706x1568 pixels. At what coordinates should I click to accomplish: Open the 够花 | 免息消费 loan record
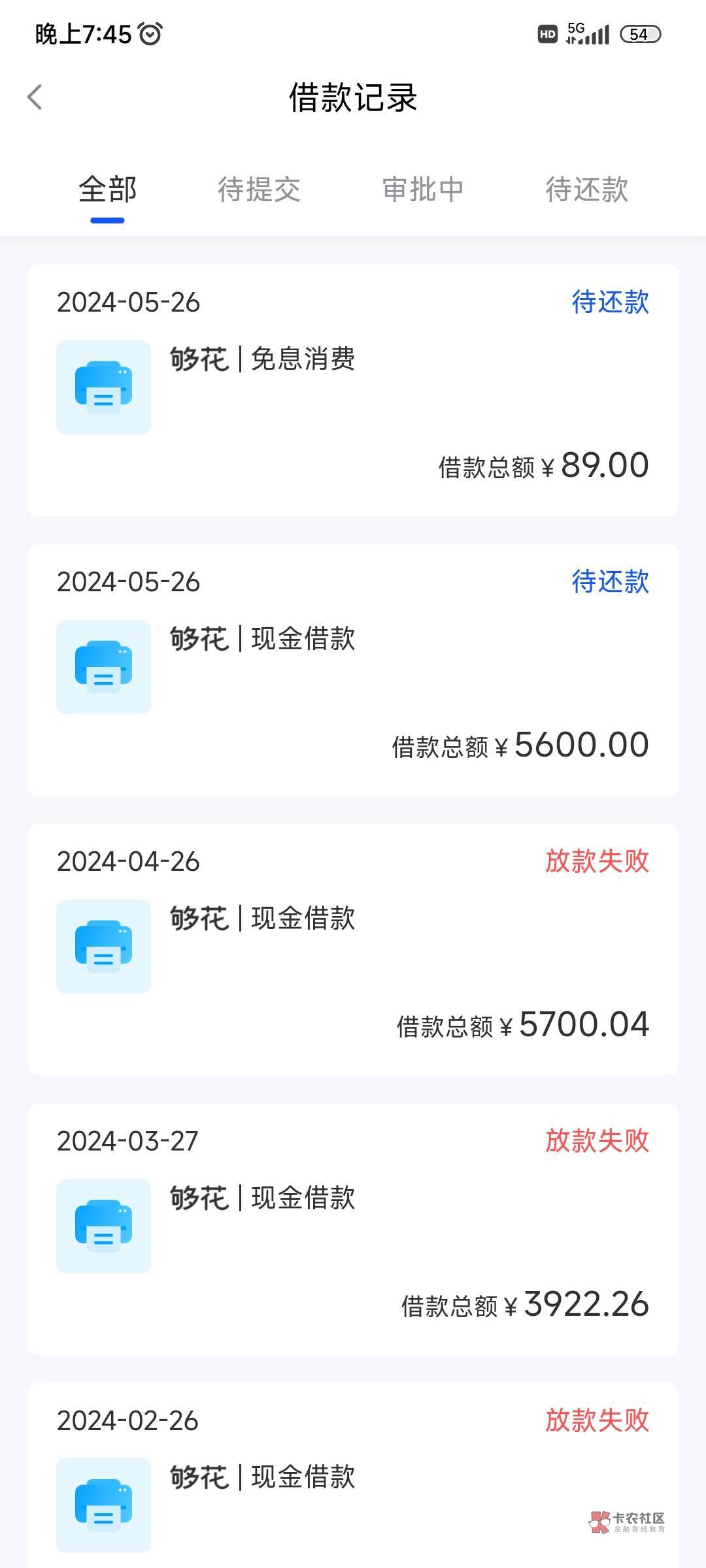tap(262, 359)
